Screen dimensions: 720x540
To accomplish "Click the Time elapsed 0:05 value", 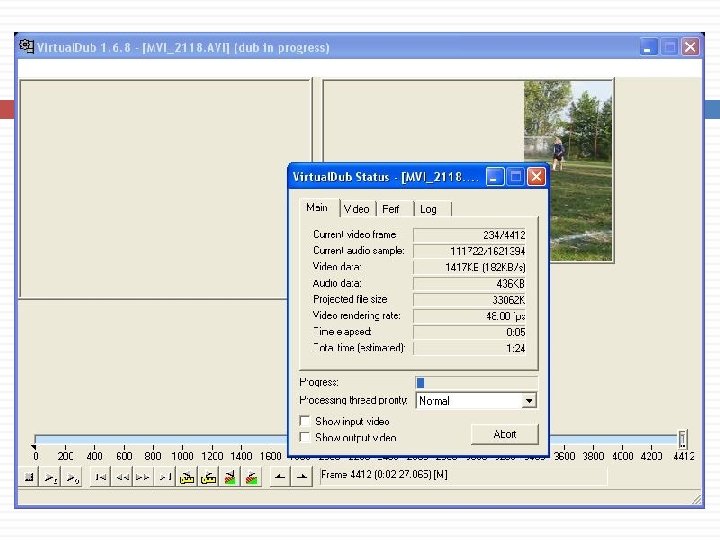I will click(469, 332).
